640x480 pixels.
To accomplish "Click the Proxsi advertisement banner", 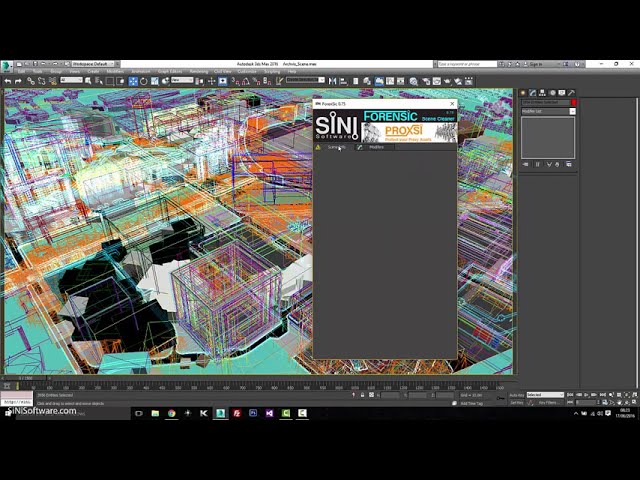I will pyautogui.click(x=409, y=132).
